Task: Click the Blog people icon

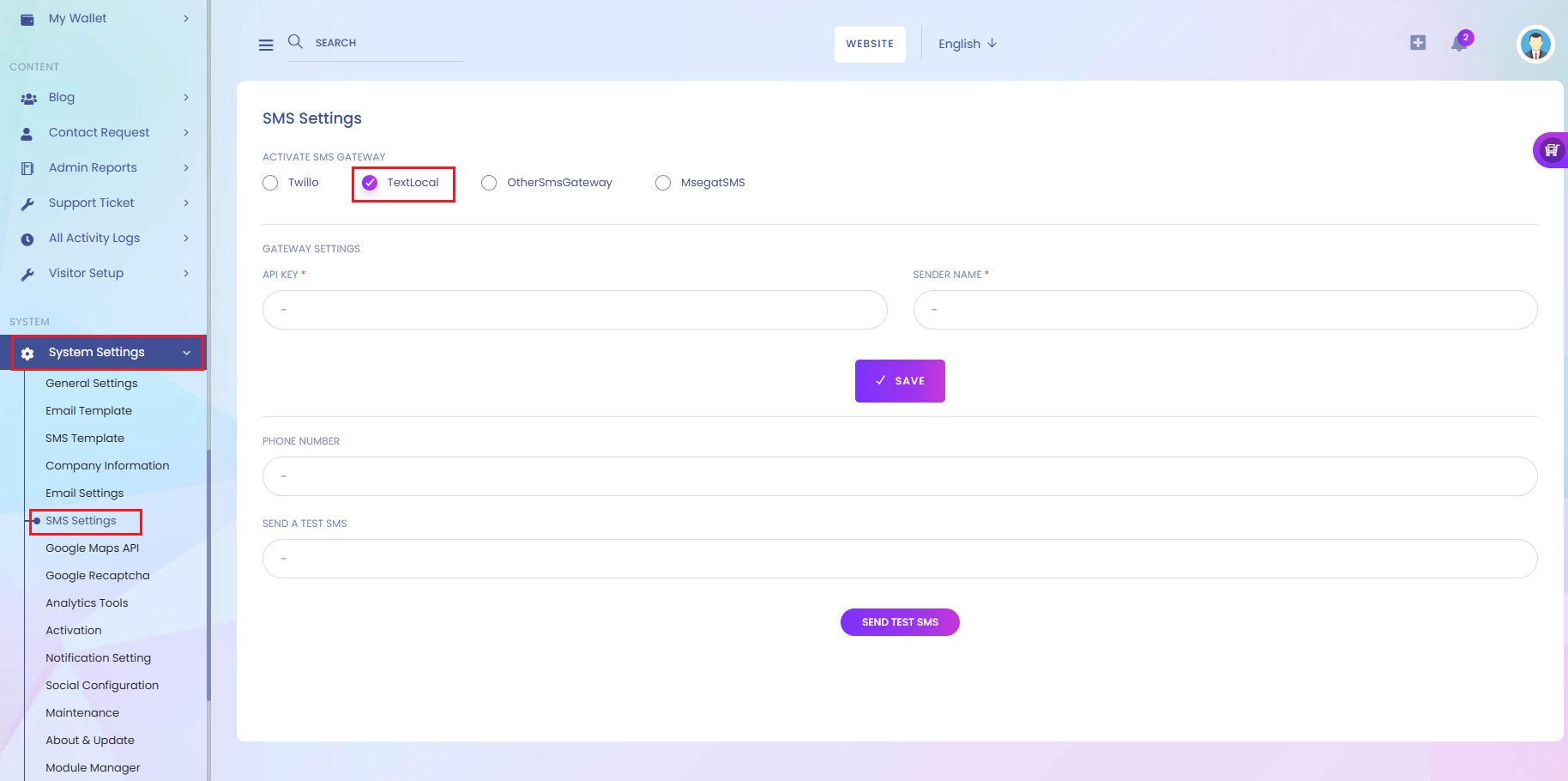Action: click(x=28, y=99)
